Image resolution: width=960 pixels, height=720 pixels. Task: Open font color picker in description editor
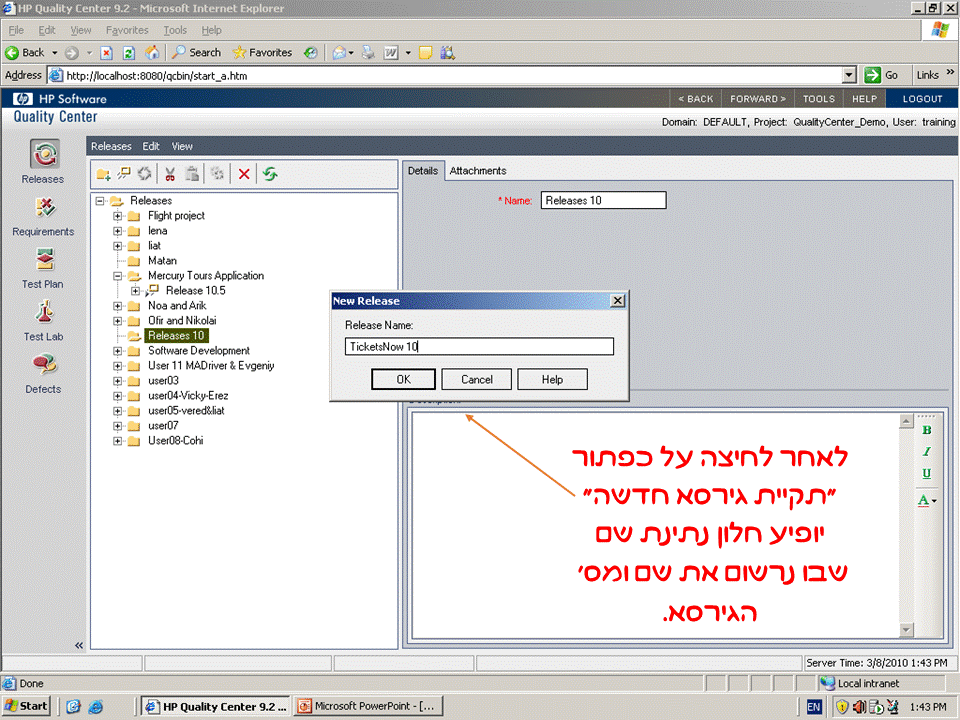pos(927,500)
